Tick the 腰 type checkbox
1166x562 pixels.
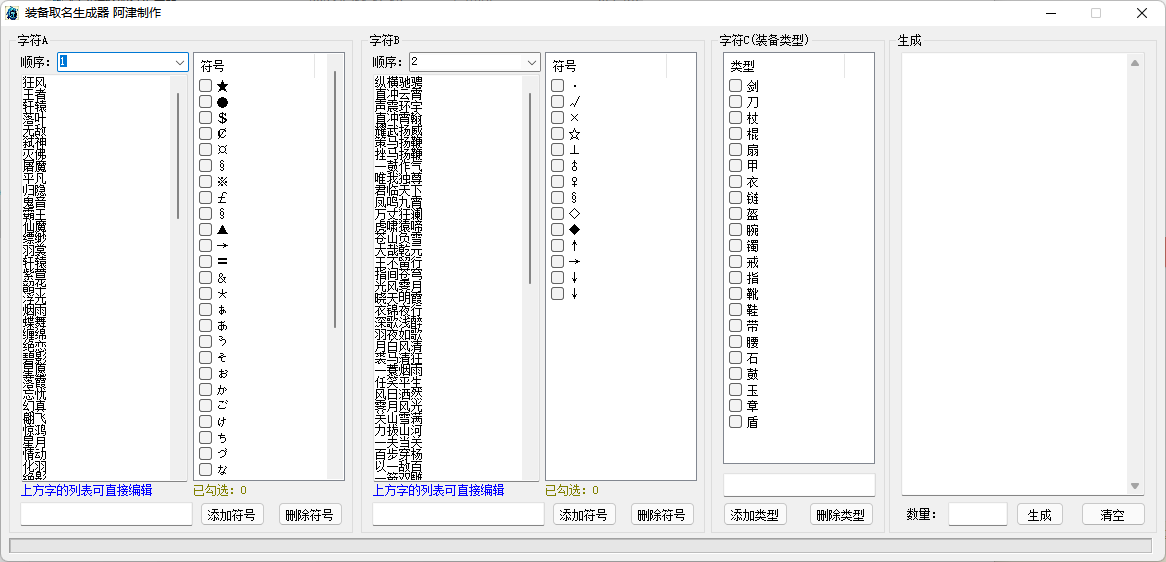735,341
